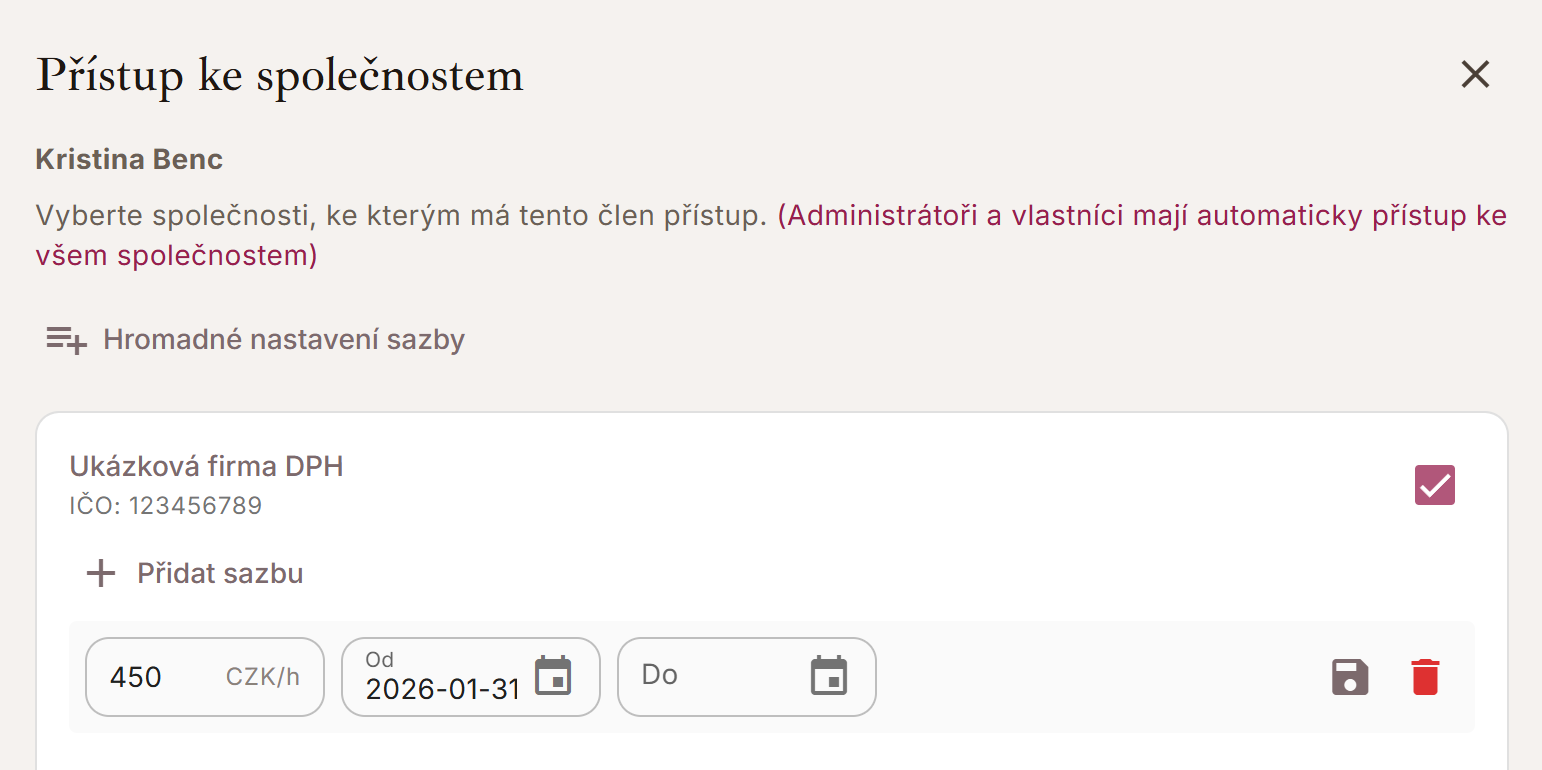Click the red administrators access note
Image resolution: width=1542 pixels, height=770 pixels.
click(1140, 216)
